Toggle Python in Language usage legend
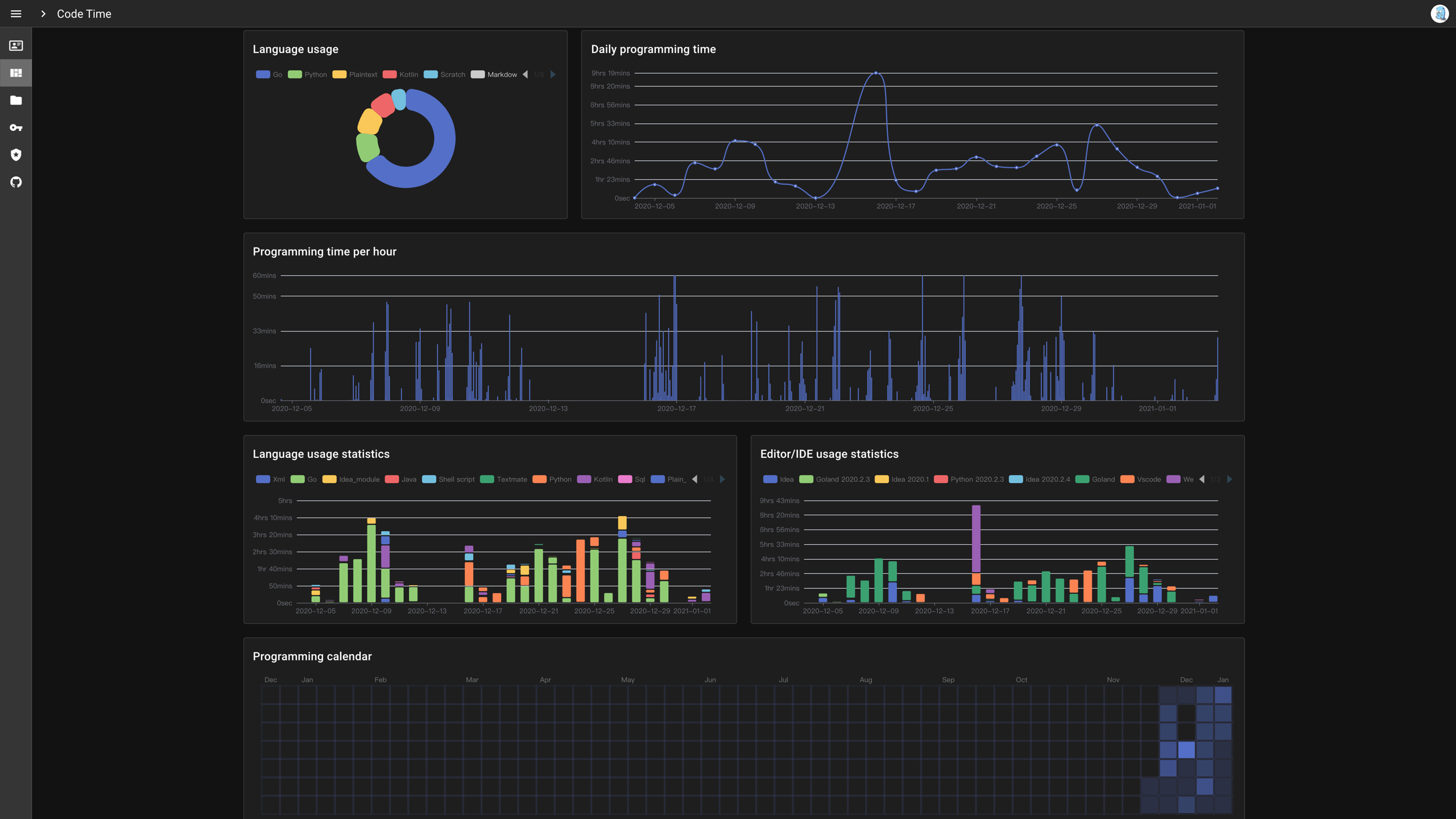 307,75
